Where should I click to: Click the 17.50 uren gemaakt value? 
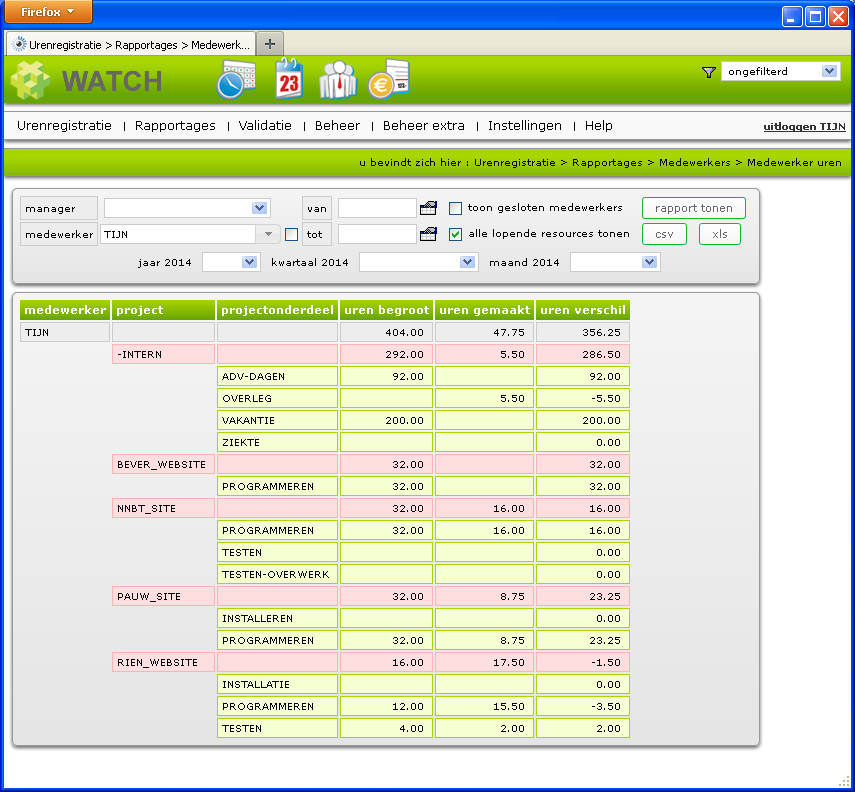tap(484, 662)
